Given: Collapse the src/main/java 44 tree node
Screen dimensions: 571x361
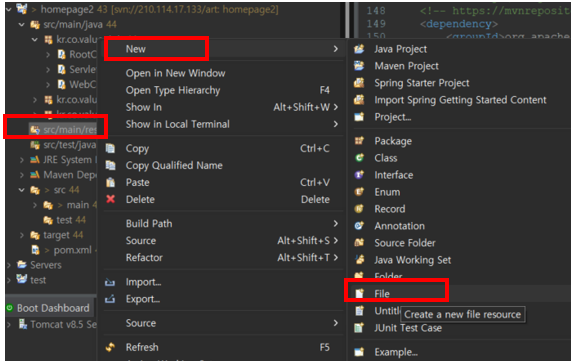Looking at the screenshot, I should (x=21, y=24).
